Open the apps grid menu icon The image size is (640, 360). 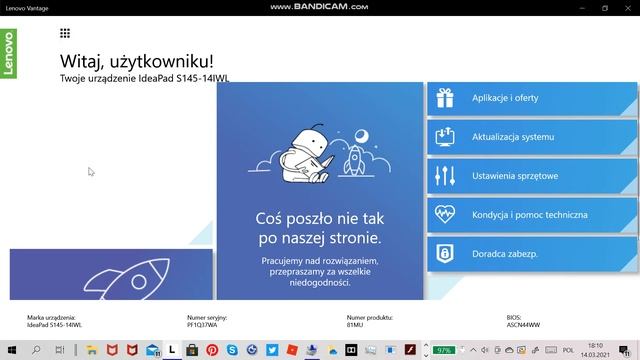click(x=65, y=33)
